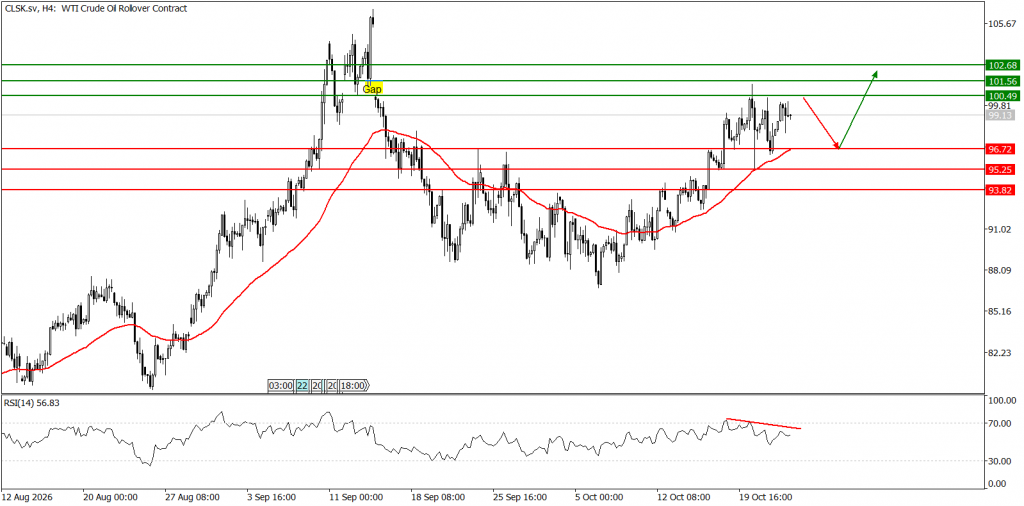
Task: Click the 25 Sep 16:00 date label
Action: 522,497
